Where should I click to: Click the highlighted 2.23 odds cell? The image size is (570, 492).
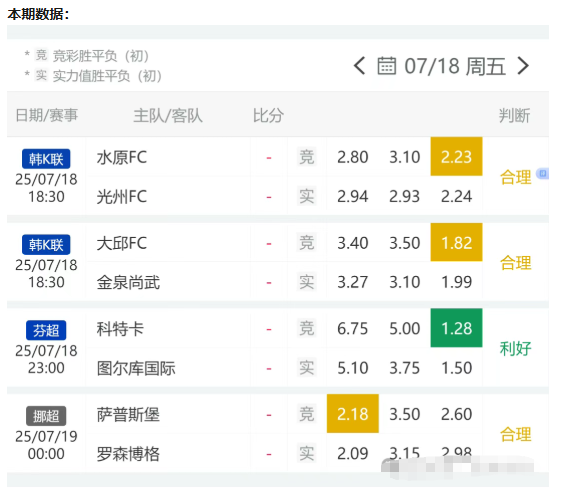457,157
